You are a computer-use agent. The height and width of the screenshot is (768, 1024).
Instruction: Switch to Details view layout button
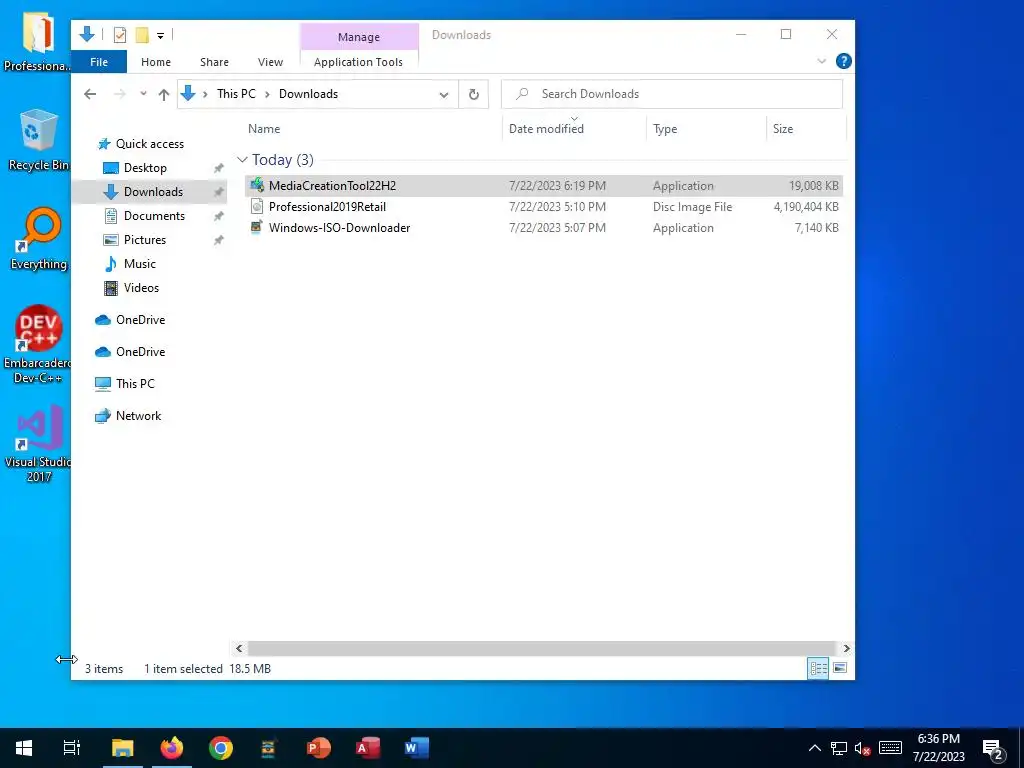(x=818, y=668)
